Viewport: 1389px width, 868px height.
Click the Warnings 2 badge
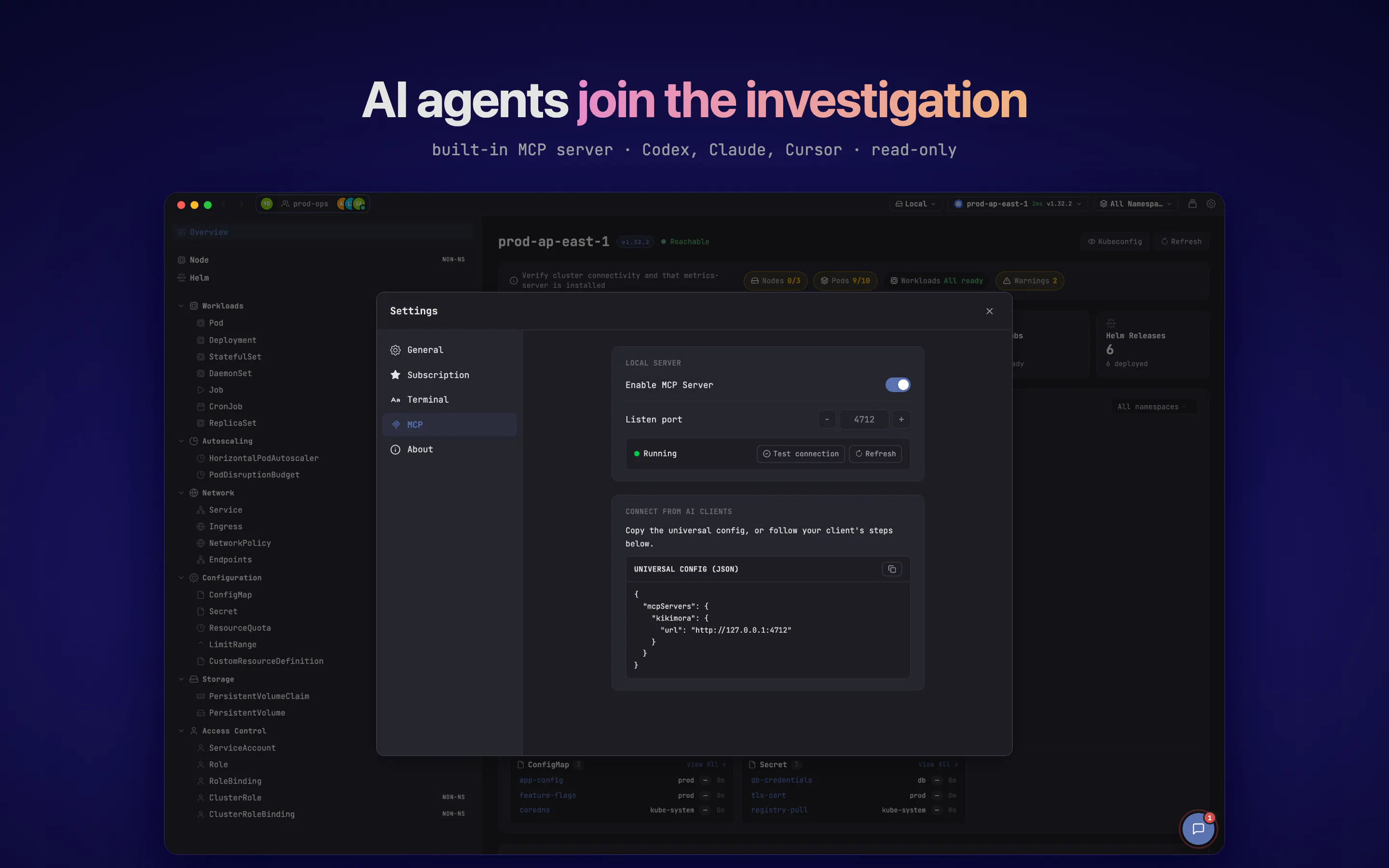(1030, 281)
